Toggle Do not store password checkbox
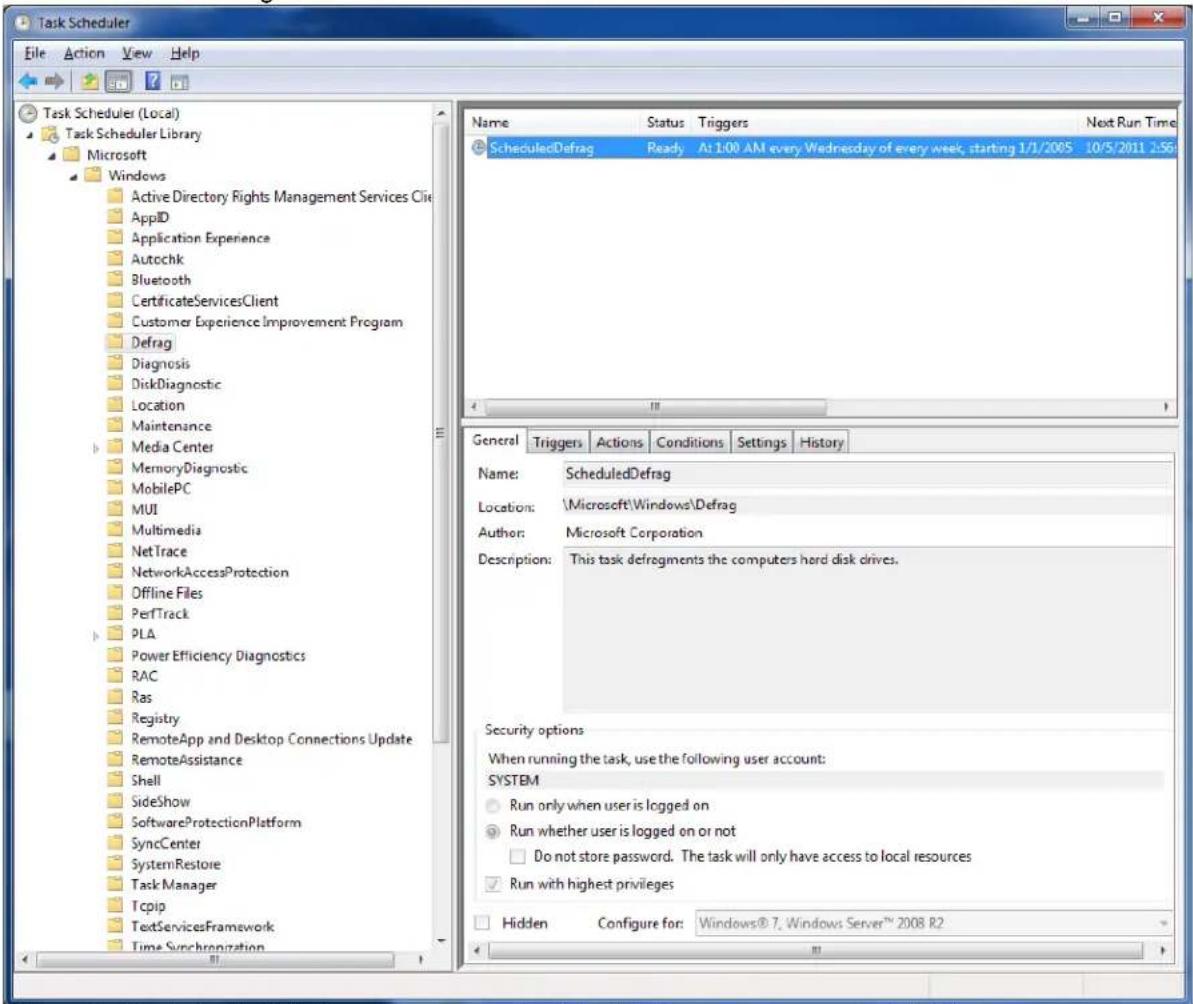Screen dimensions: 1193x1004 [x=517, y=856]
